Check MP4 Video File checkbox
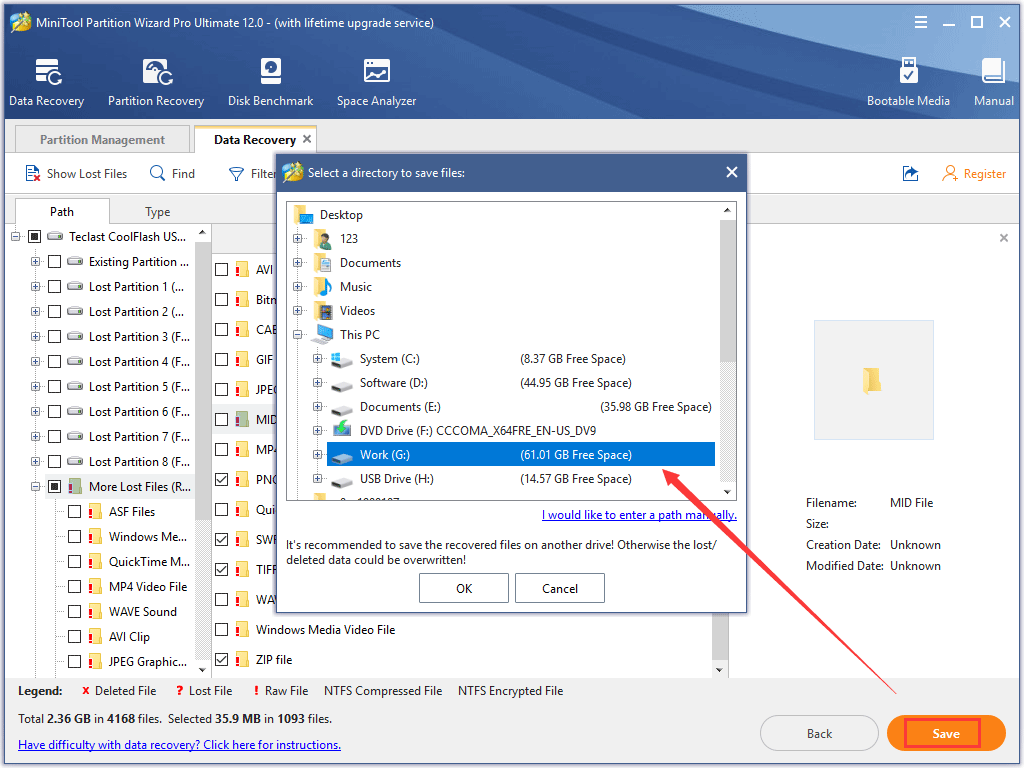 click(74, 586)
